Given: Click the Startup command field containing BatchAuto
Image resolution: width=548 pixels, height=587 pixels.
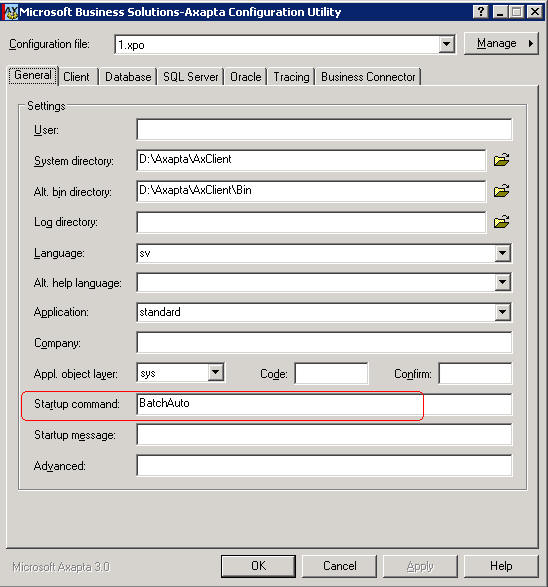Looking at the screenshot, I should point(324,404).
